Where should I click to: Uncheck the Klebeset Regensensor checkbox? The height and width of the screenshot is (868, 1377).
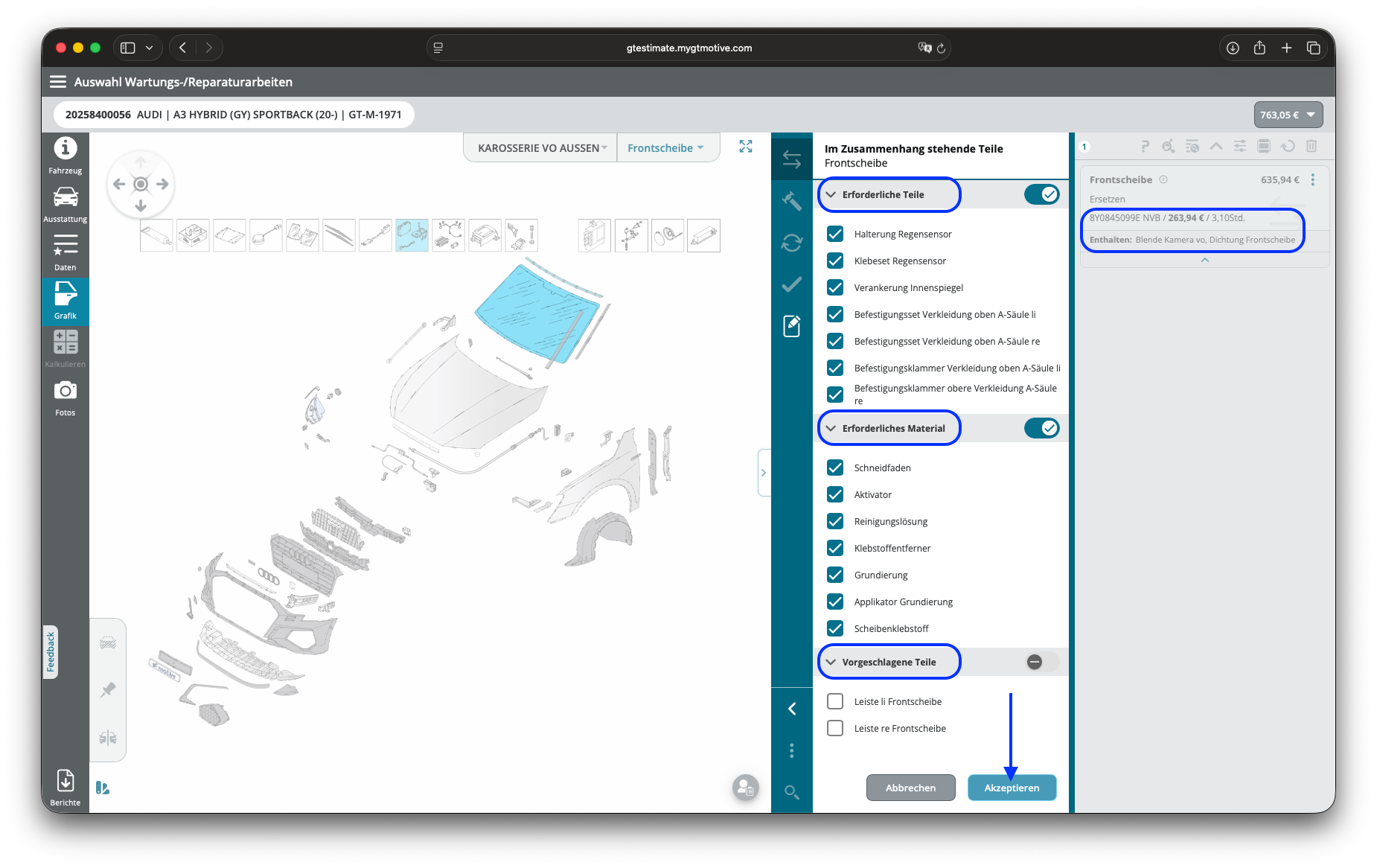(835, 261)
